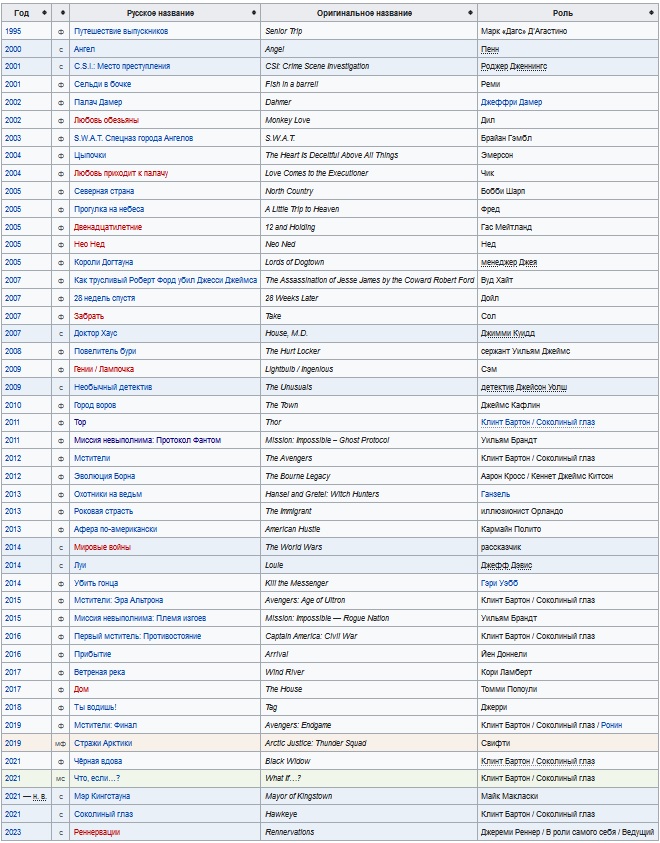Open Миссия невыполнима: Протокол Фантом link
660x843 pixels.
[147, 440]
